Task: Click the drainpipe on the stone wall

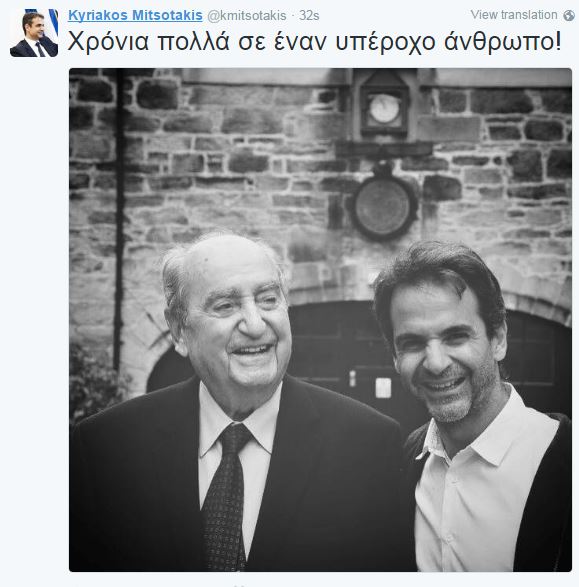Action: [119, 225]
